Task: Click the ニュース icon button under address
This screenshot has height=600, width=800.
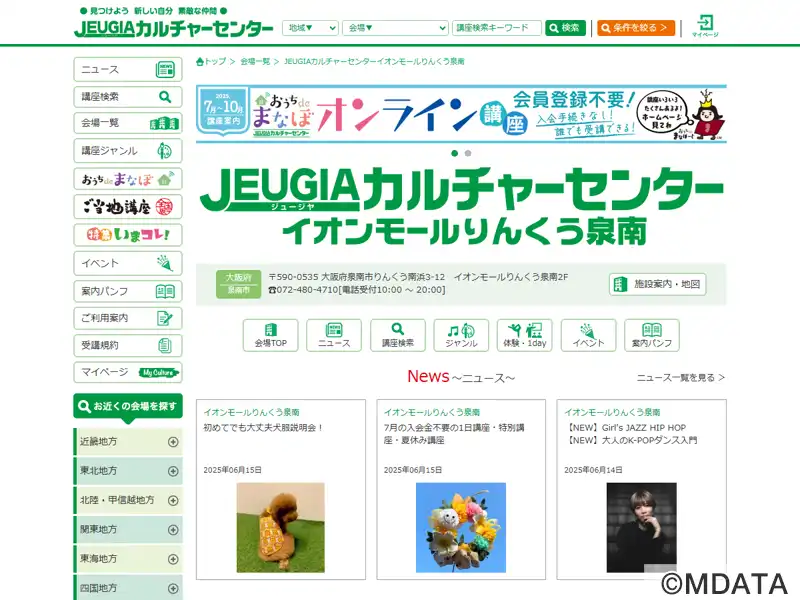Action: [x=334, y=335]
